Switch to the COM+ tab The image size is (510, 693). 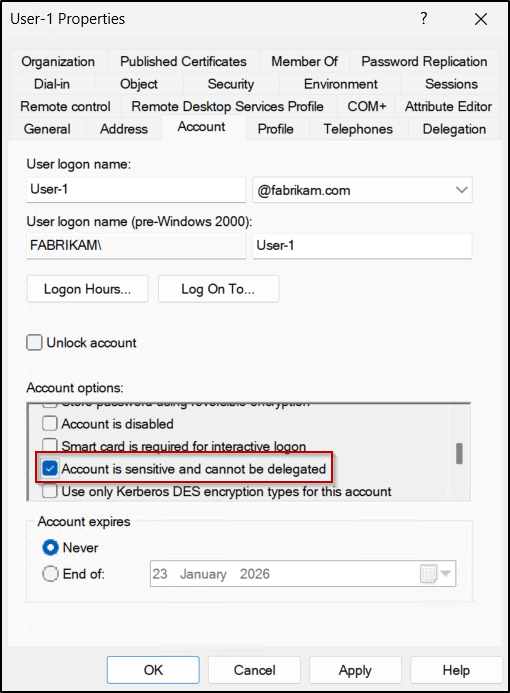pyautogui.click(x=367, y=107)
